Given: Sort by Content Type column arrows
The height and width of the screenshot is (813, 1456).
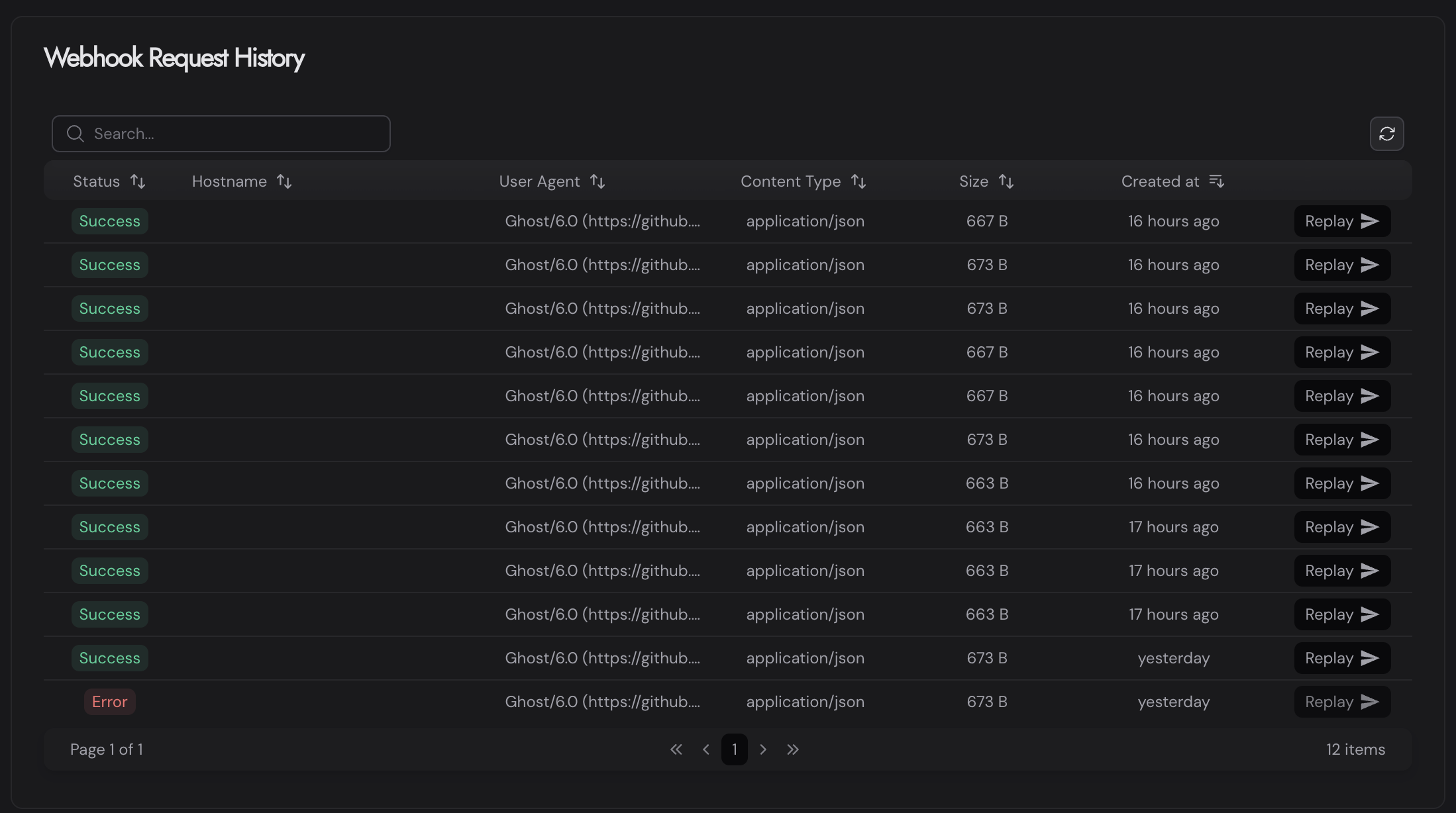Looking at the screenshot, I should (x=858, y=181).
